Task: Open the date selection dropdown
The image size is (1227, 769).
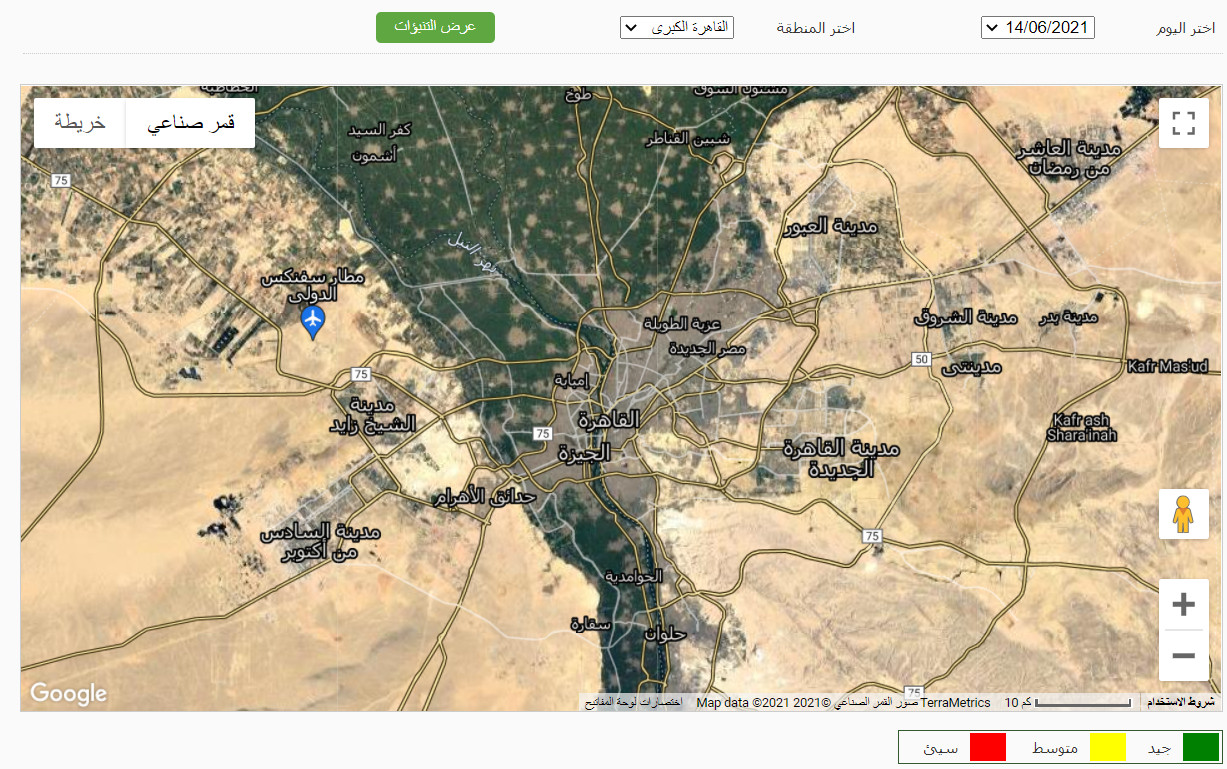Action: click(x=1038, y=28)
